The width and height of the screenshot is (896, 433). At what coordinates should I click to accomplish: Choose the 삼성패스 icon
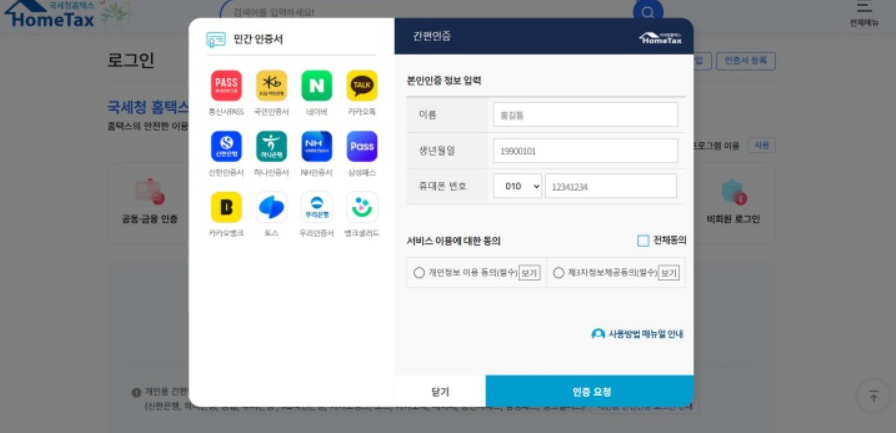click(x=362, y=147)
